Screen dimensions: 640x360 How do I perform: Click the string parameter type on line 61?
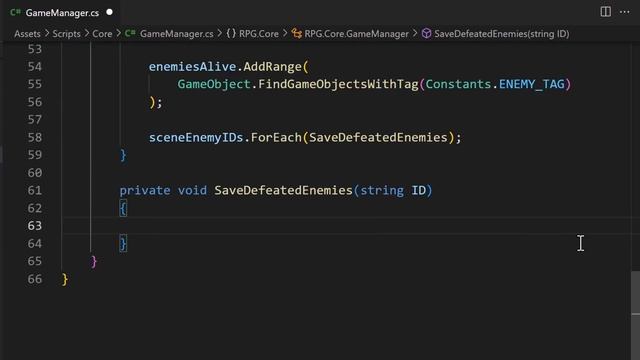click(x=382, y=191)
